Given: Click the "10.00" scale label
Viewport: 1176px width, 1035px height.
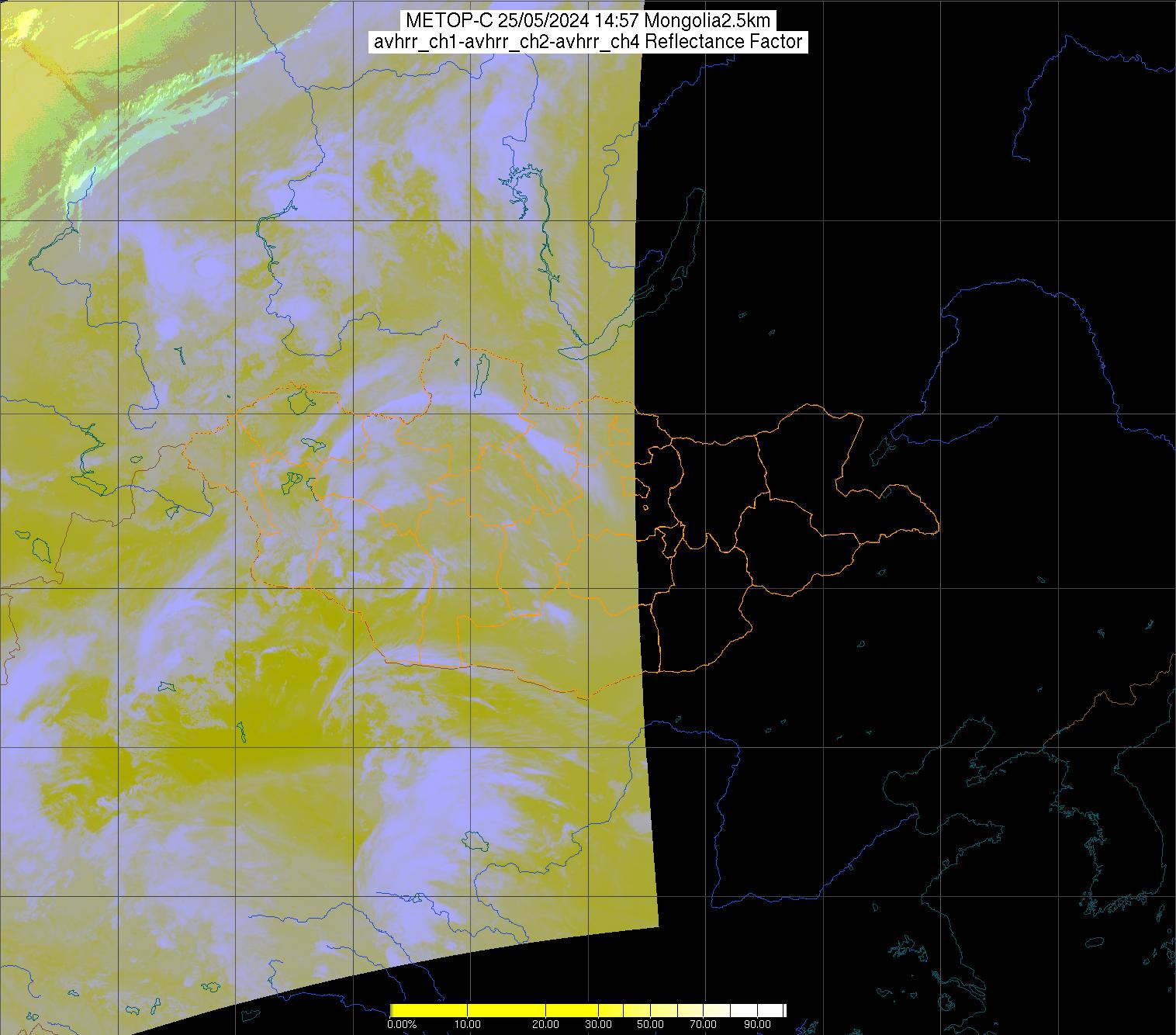Looking at the screenshot, I should pos(468,1024).
